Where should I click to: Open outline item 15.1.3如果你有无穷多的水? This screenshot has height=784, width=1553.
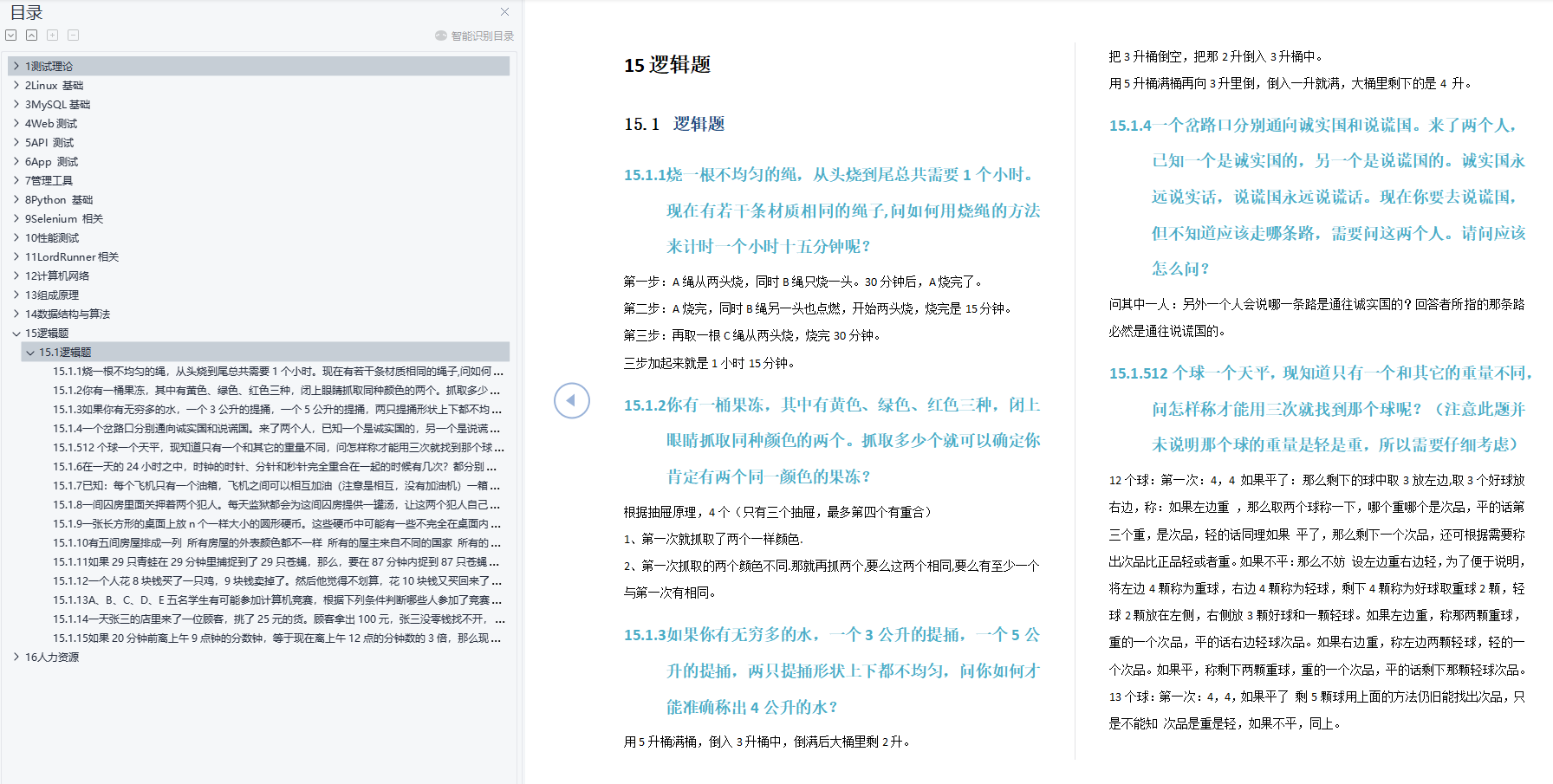click(x=277, y=409)
